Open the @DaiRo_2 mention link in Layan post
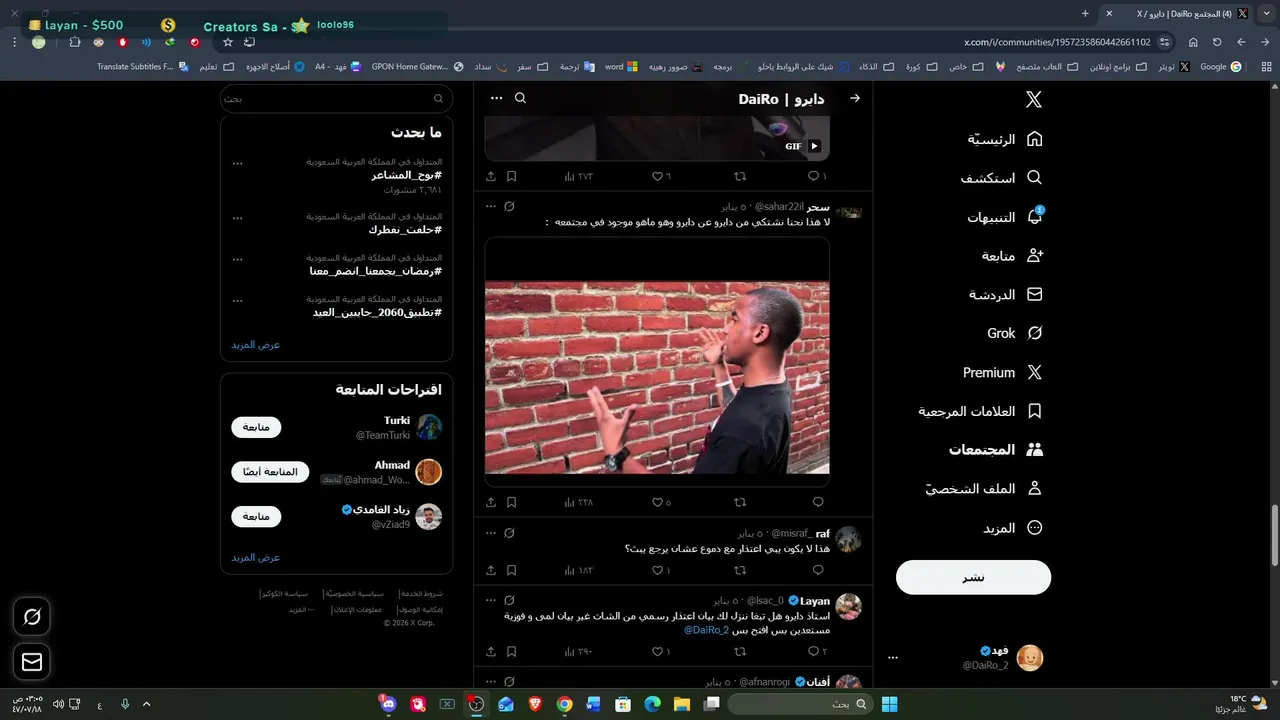The width and height of the screenshot is (1280, 720). 706,630
